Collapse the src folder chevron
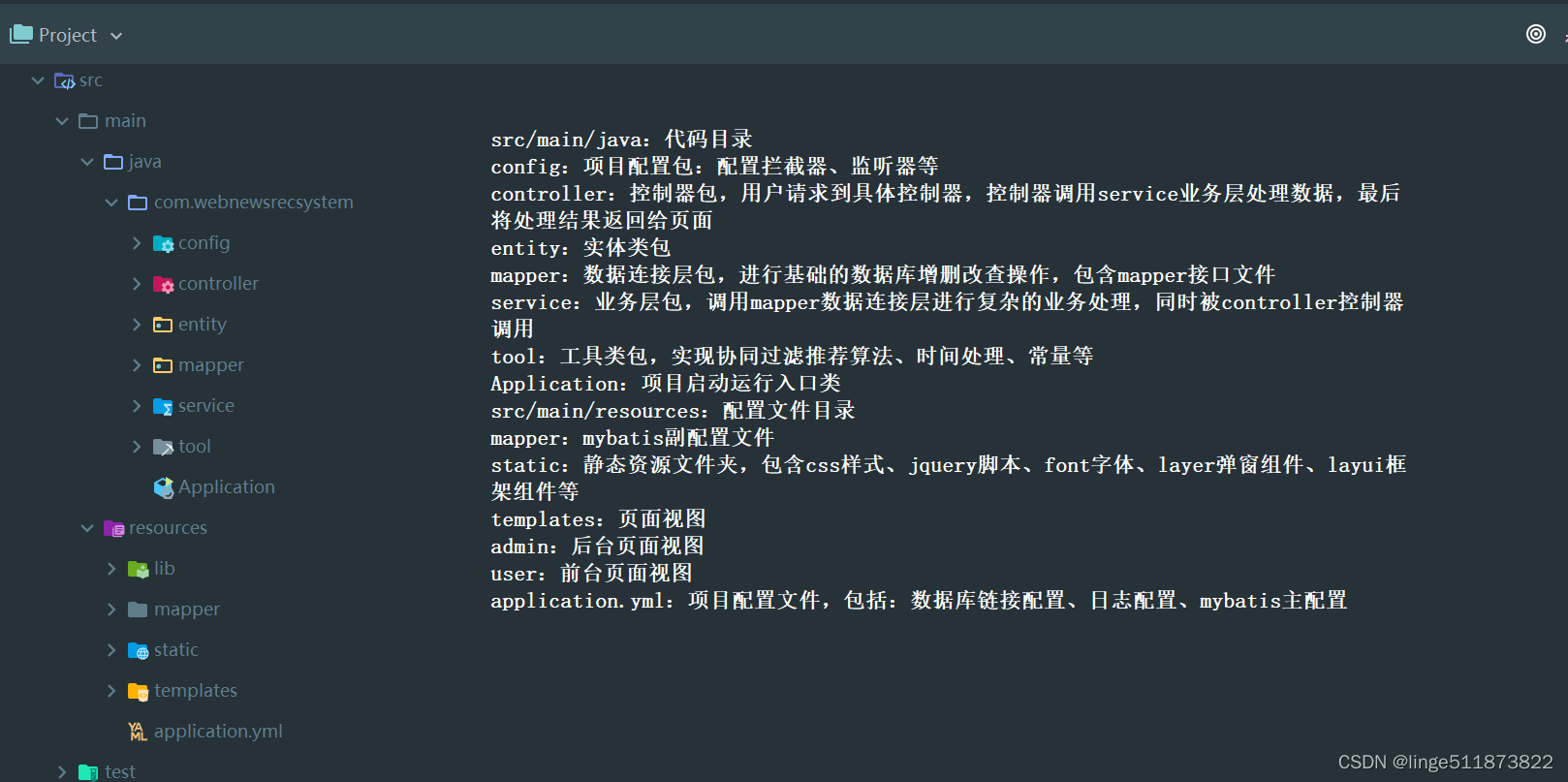Screen dimensions: 1568x782 click(x=38, y=80)
